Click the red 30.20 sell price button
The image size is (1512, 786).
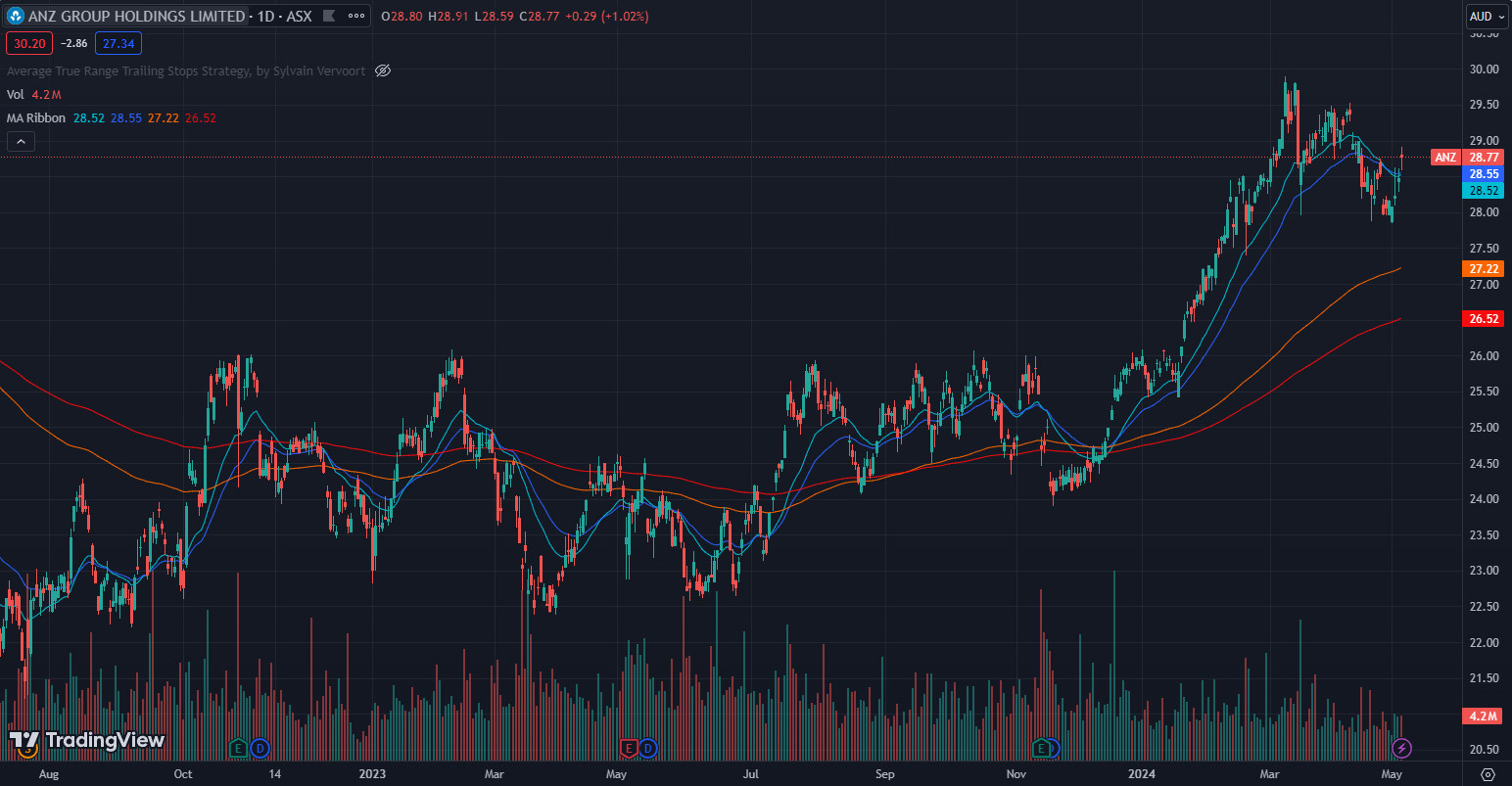[29, 43]
